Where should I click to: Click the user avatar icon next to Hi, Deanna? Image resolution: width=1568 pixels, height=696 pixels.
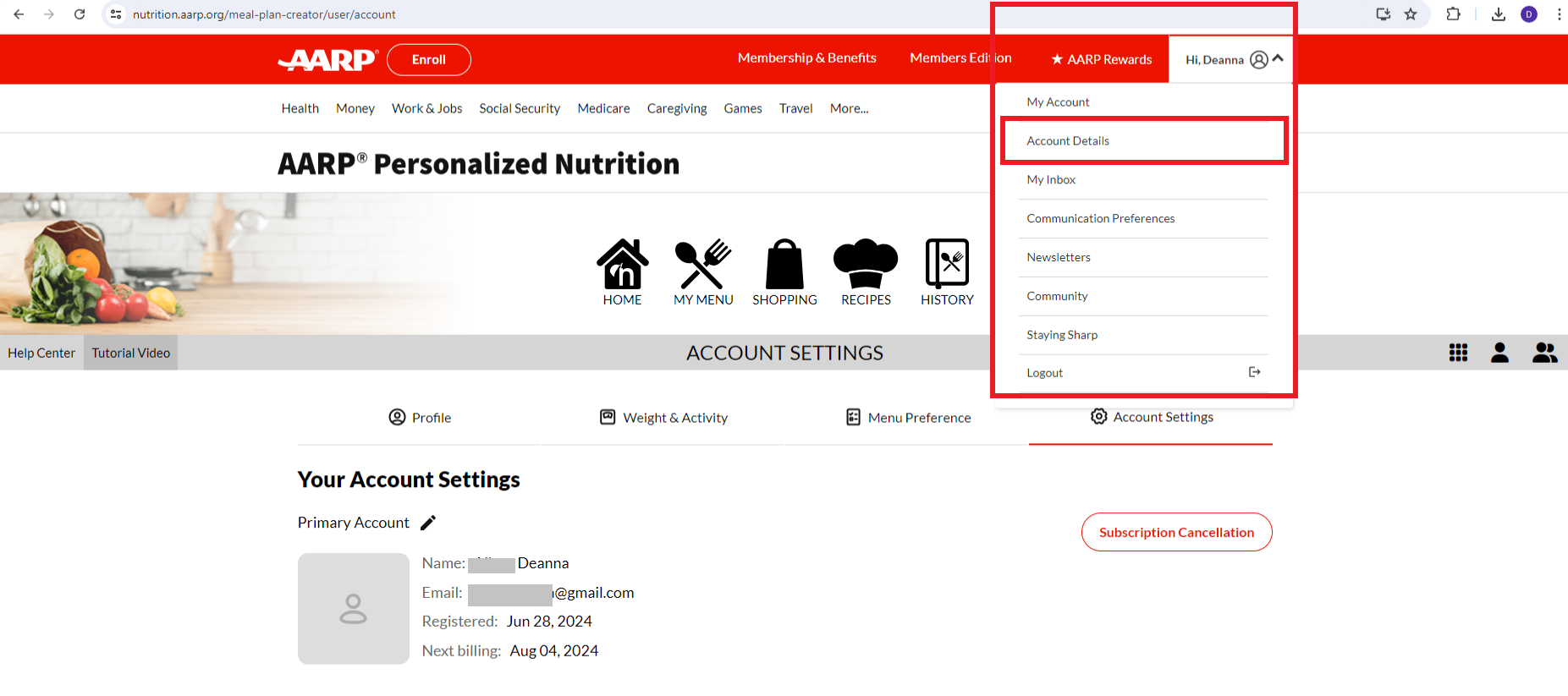tap(1259, 59)
